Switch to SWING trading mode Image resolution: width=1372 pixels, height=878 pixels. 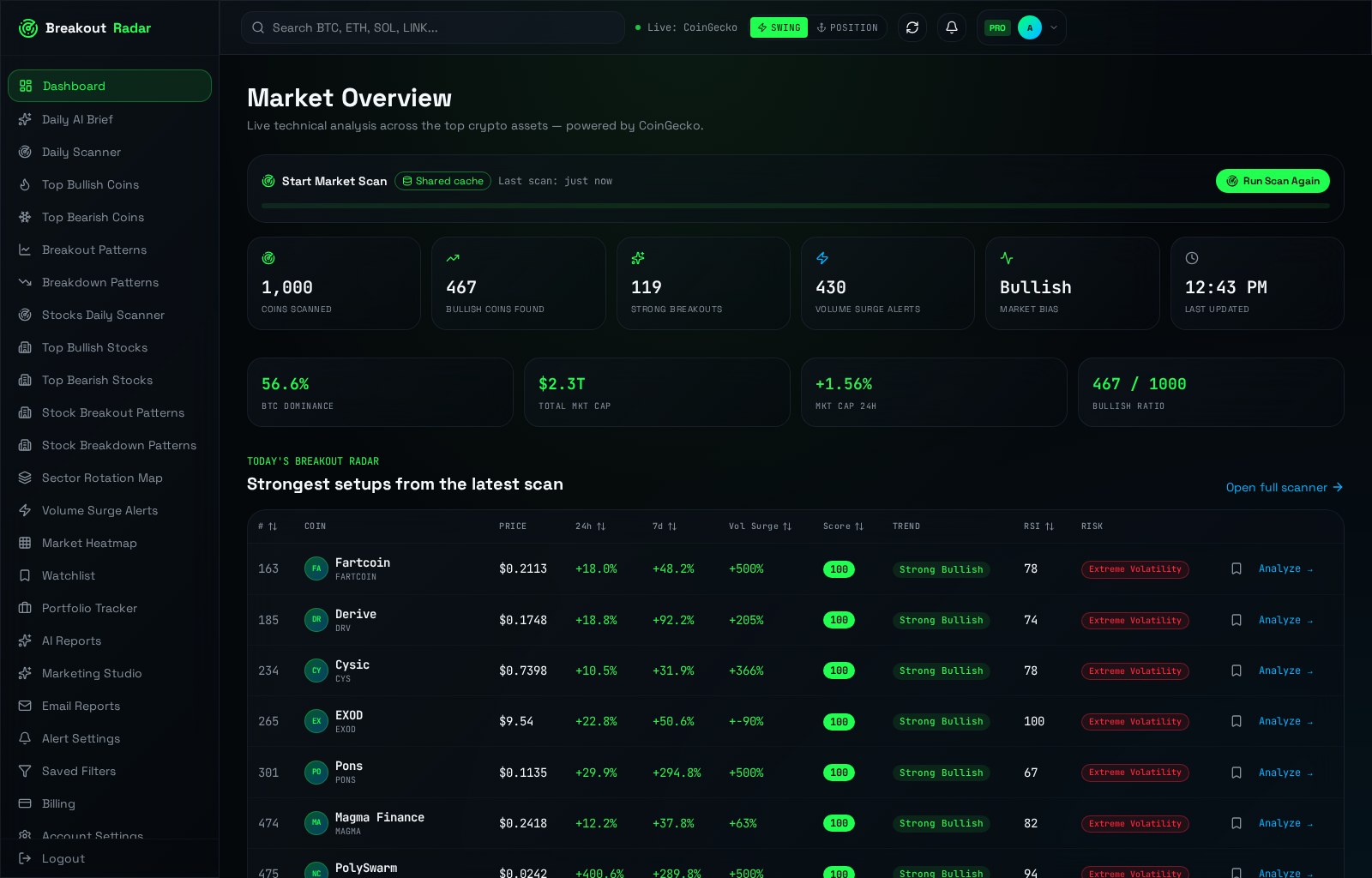click(x=779, y=27)
